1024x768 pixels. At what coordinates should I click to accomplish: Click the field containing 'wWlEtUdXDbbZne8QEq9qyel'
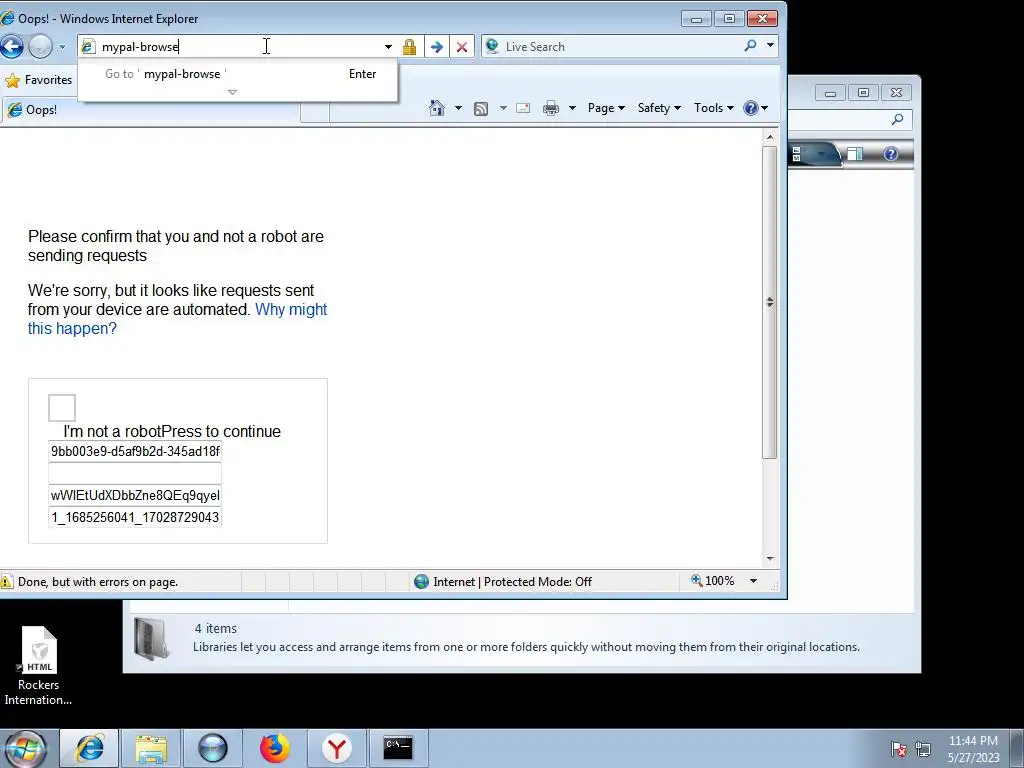pyautogui.click(x=135, y=496)
